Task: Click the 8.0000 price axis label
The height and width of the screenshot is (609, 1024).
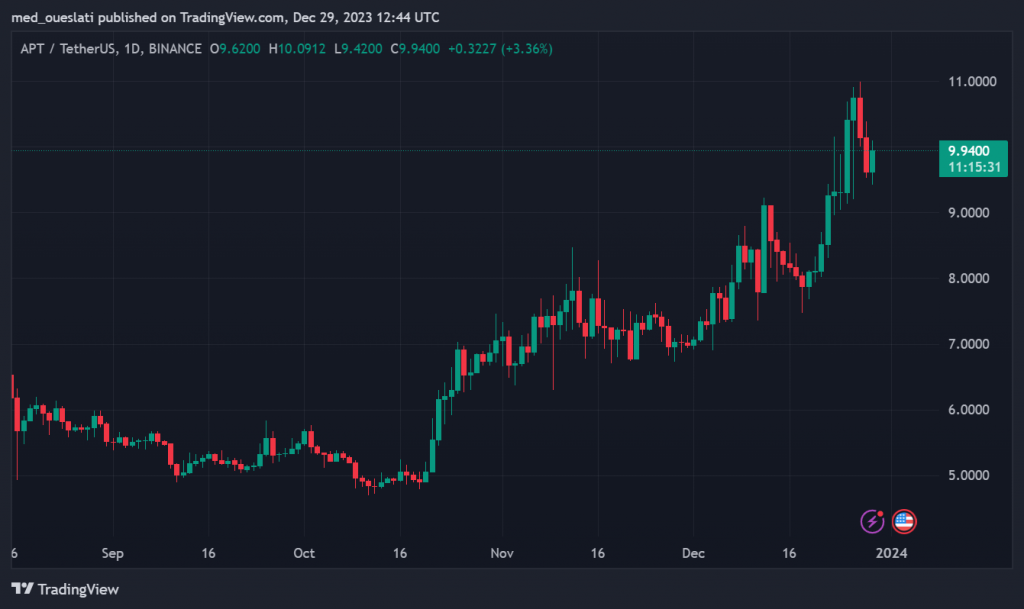Action: [x=973, y=278]
